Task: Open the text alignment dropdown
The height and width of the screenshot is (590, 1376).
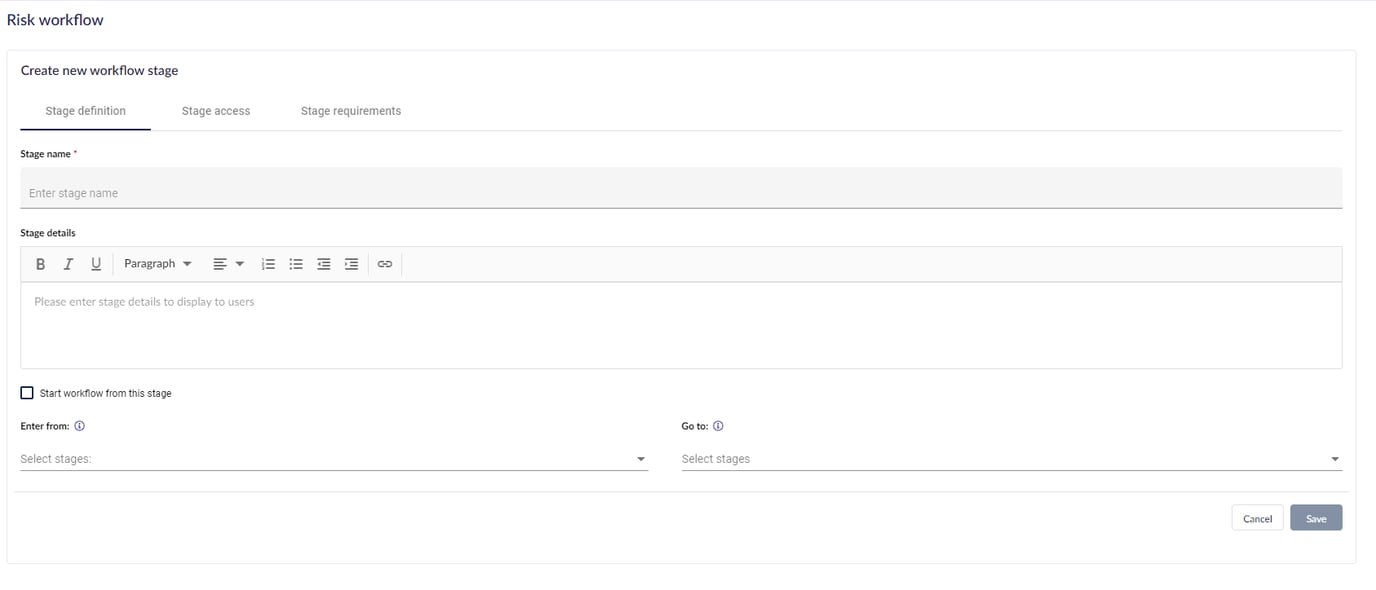Action: pos(228,263)
